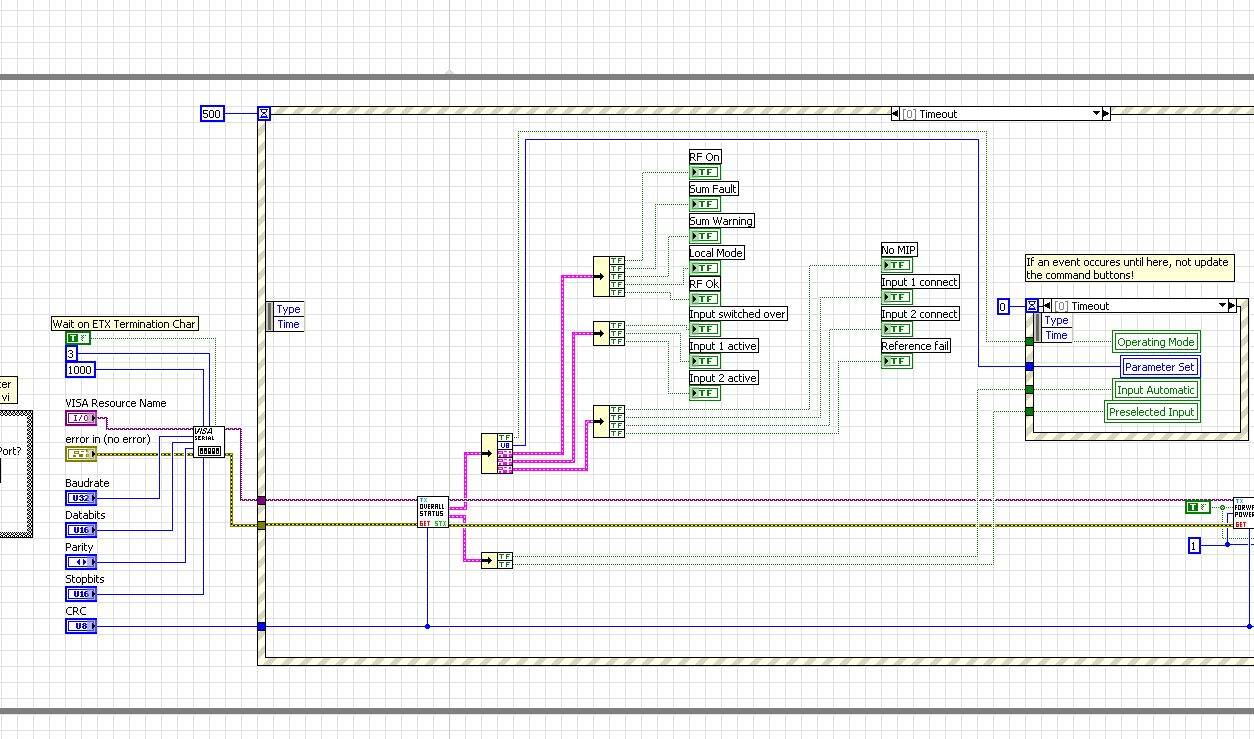Select the VISA Resource Name I/O terminal

pos(81,418)
